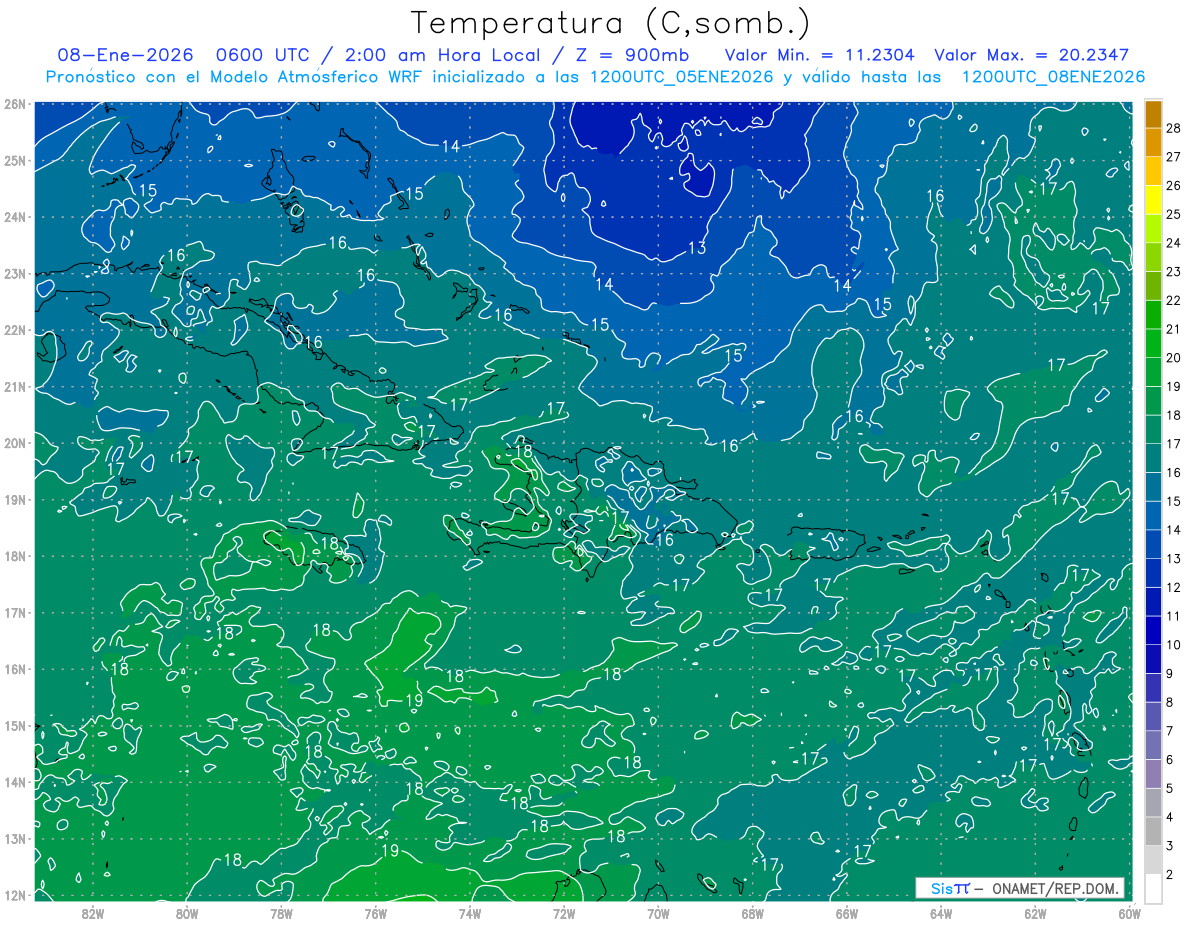
Task: Click the colorbar legend value 2
Action: pyautogui.click(x=1170, y=874)
